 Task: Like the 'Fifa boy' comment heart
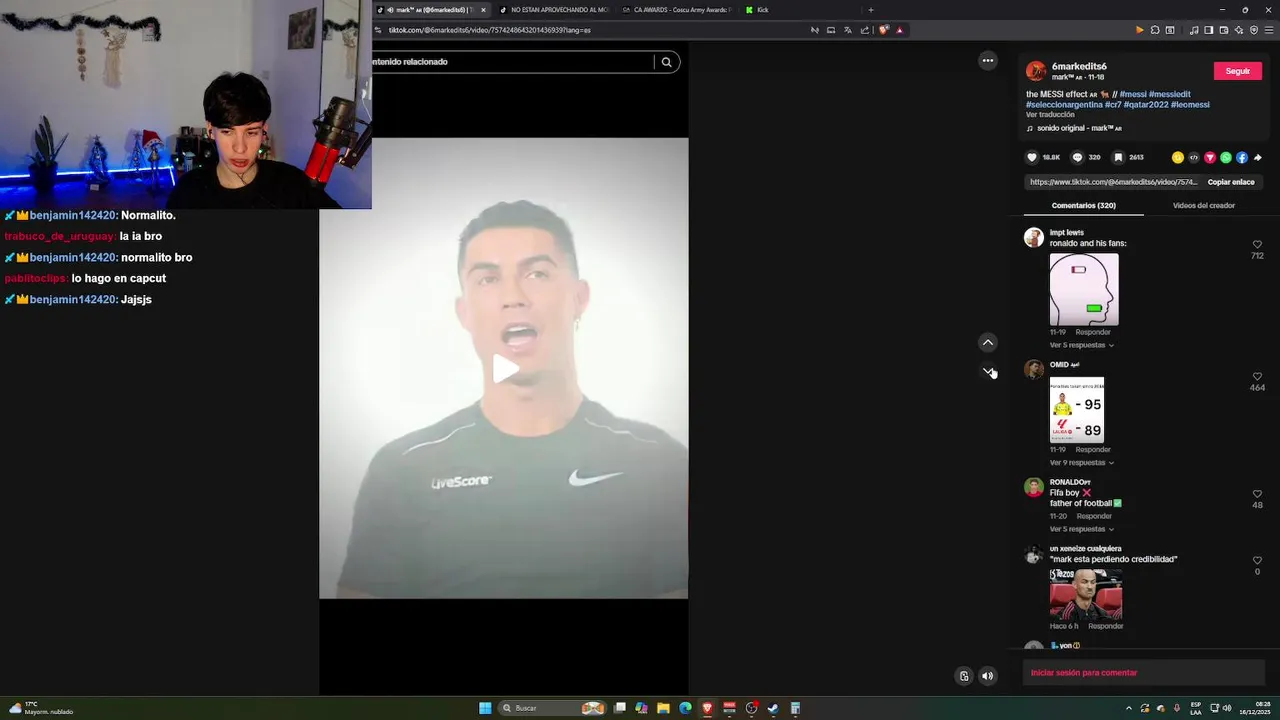click(x=1258, y=494)
